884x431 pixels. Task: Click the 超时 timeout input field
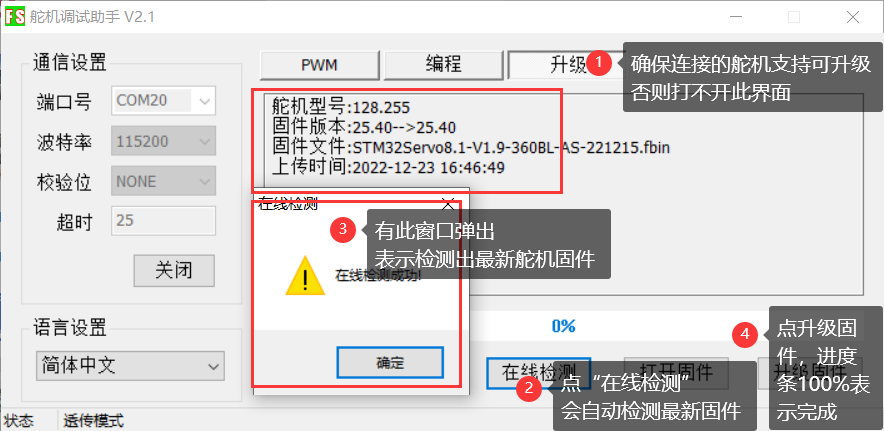click(x=163, y=221)
